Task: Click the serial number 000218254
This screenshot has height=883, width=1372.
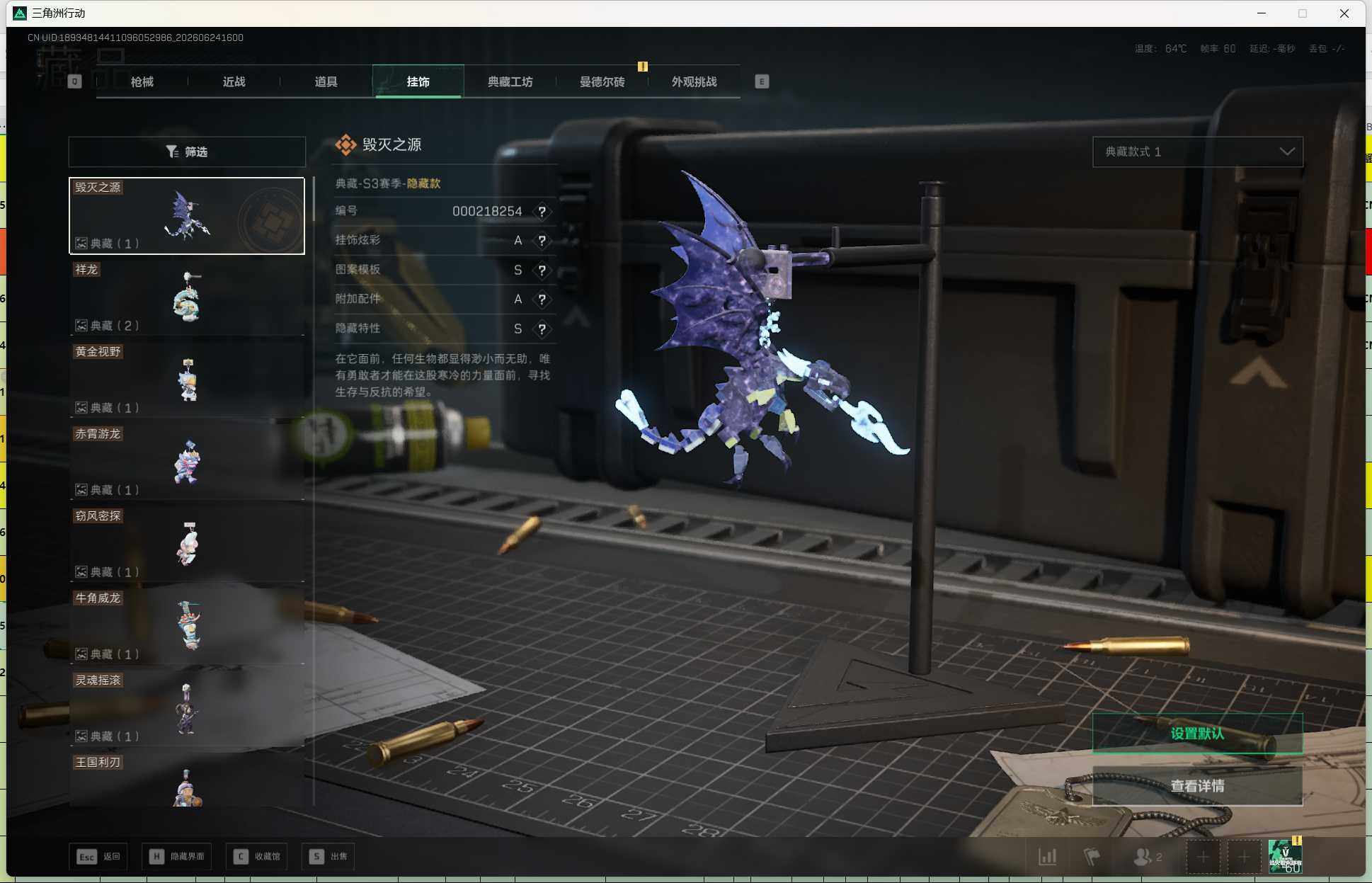Action: click(487, 211)
